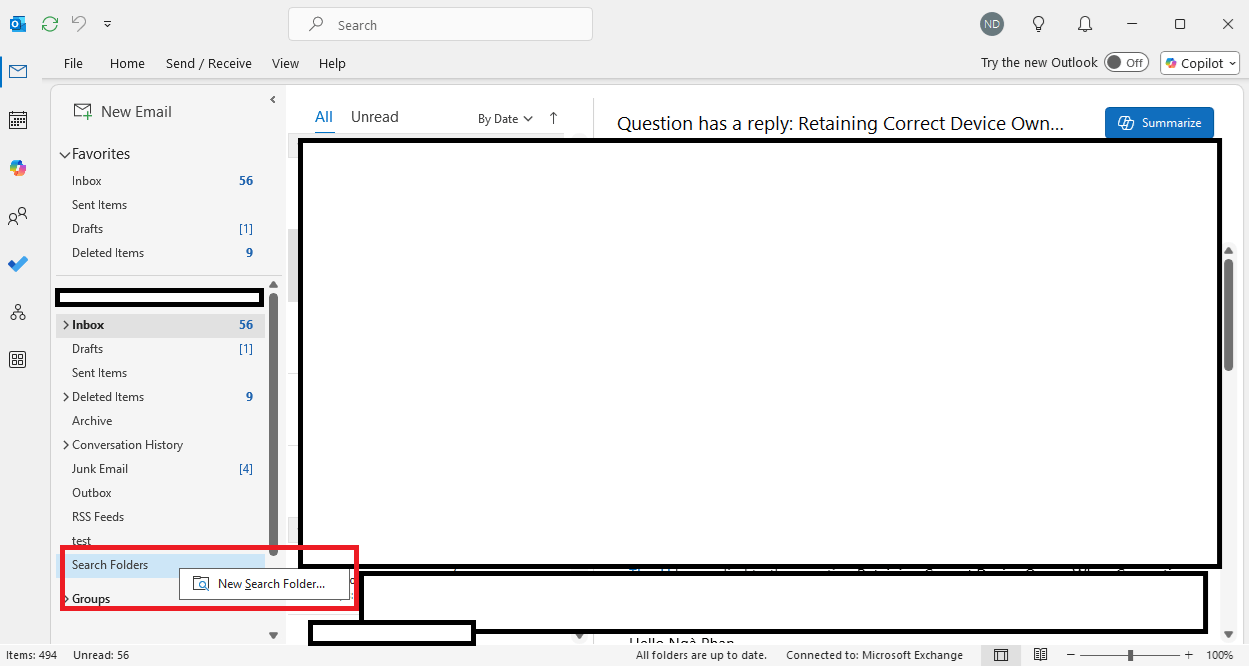Open Microsoft To Do from the sidebar
The height and width of the screenshot is (666, 1249).
coord(17,264)
